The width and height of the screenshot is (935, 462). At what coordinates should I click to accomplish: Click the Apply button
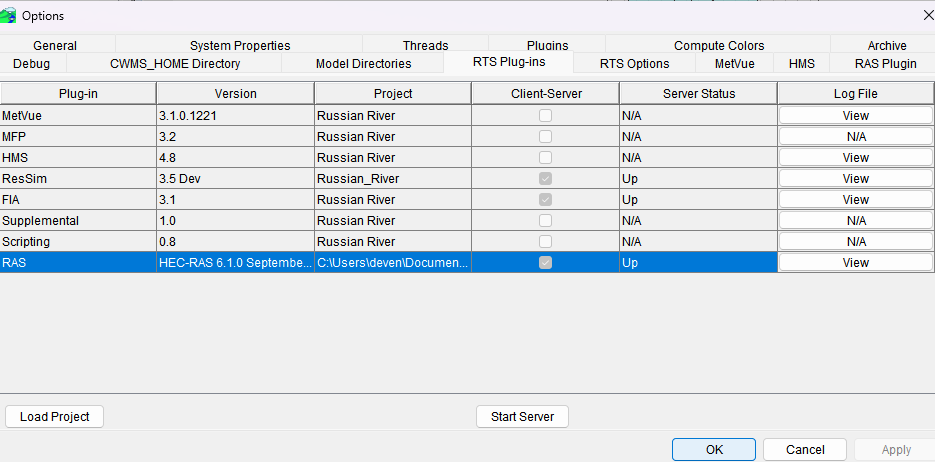pos(896,449)
